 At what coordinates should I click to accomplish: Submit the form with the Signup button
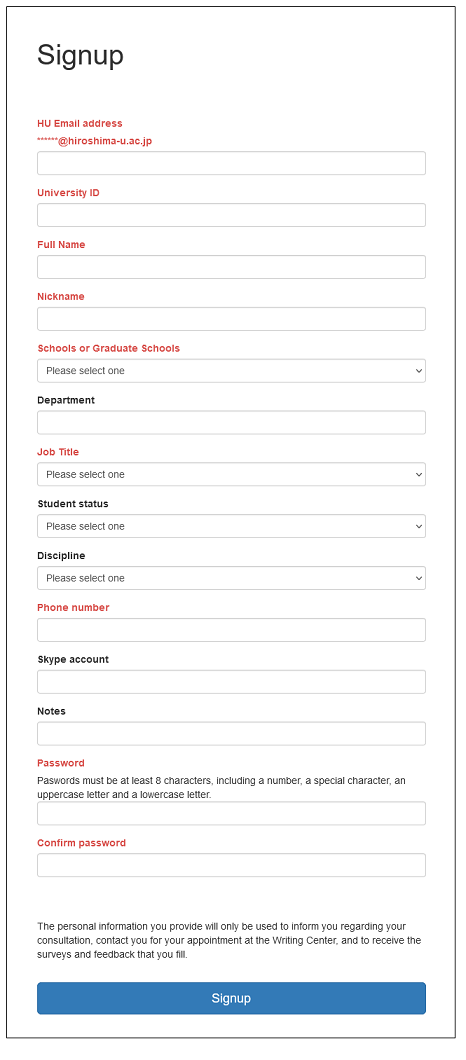point(231,998)
